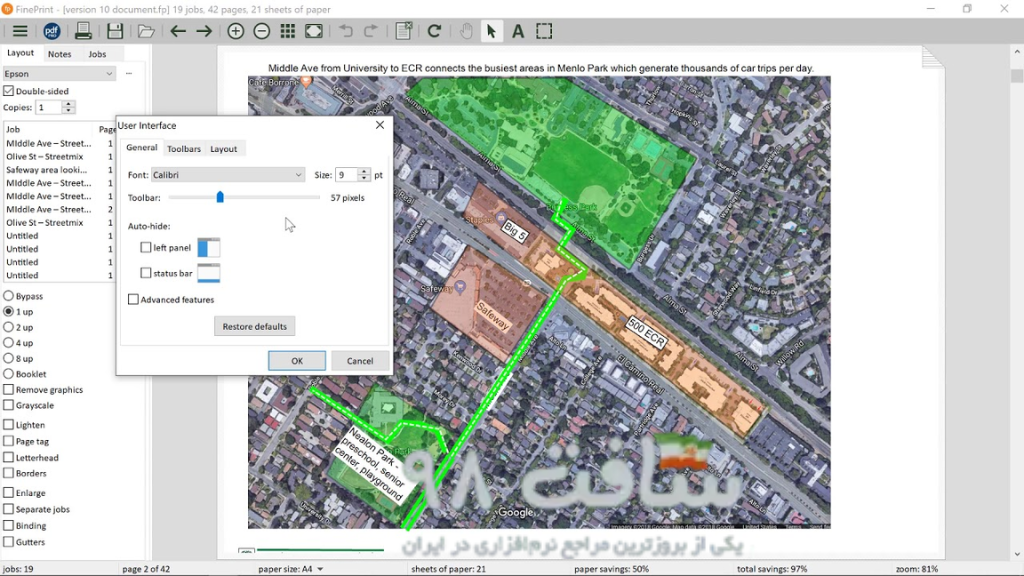
Task: Select the Booklet layout option
Action: tap(8, 374)
